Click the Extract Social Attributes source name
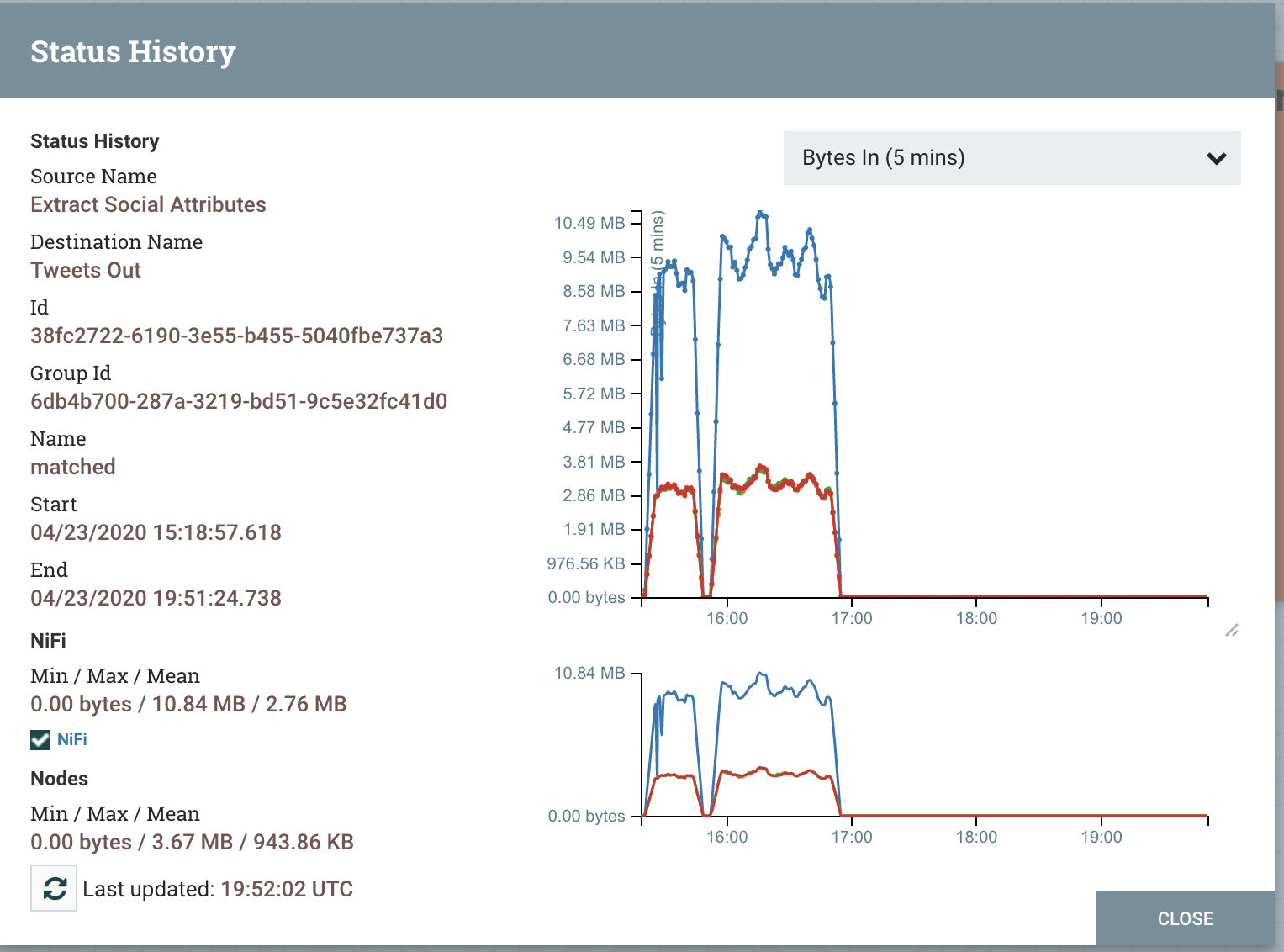The width and height of the screenshot is (1284, 952). point(148,204)
